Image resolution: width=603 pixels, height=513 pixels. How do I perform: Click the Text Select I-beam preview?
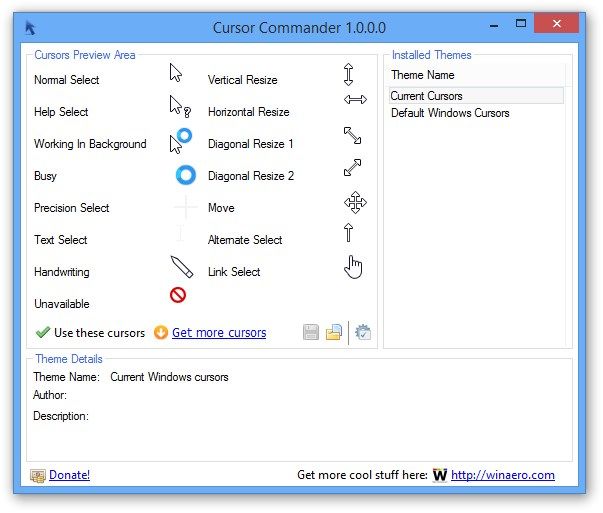[x=180, y=233]
